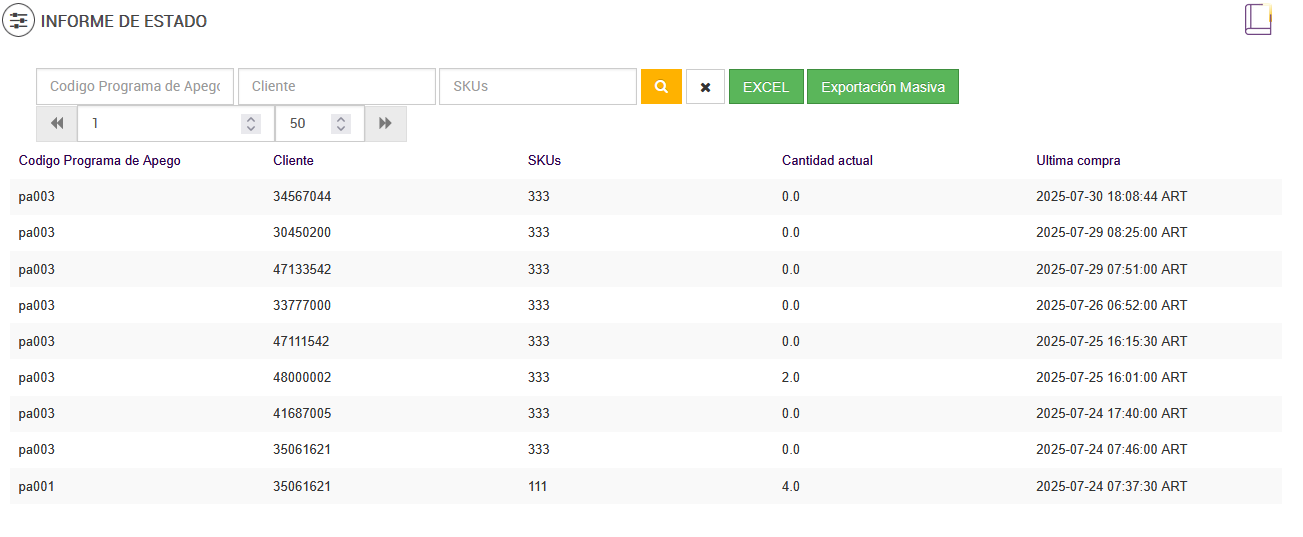The image size is (1303, 537).
Task: Clear filters with the X button
Action: click(x=705, y=87)
